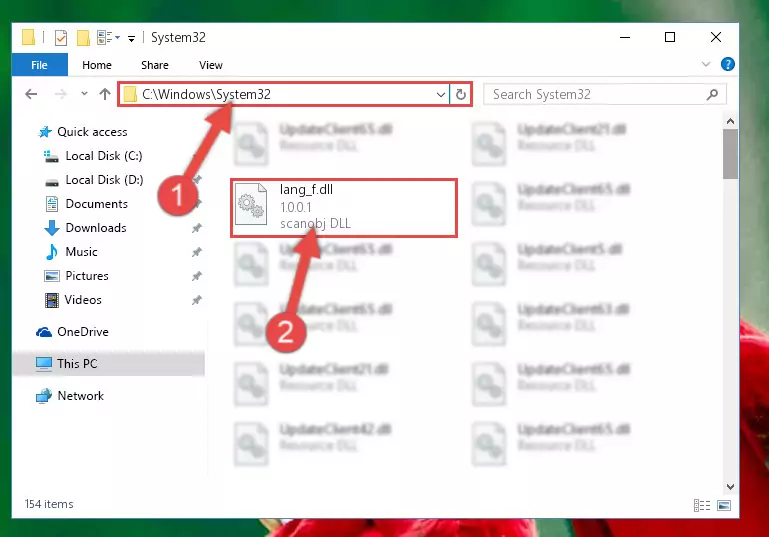Open Documents in the sidebar
This screenshot has height=537, width=769.
pyautogui.click(x=96, y=204)
